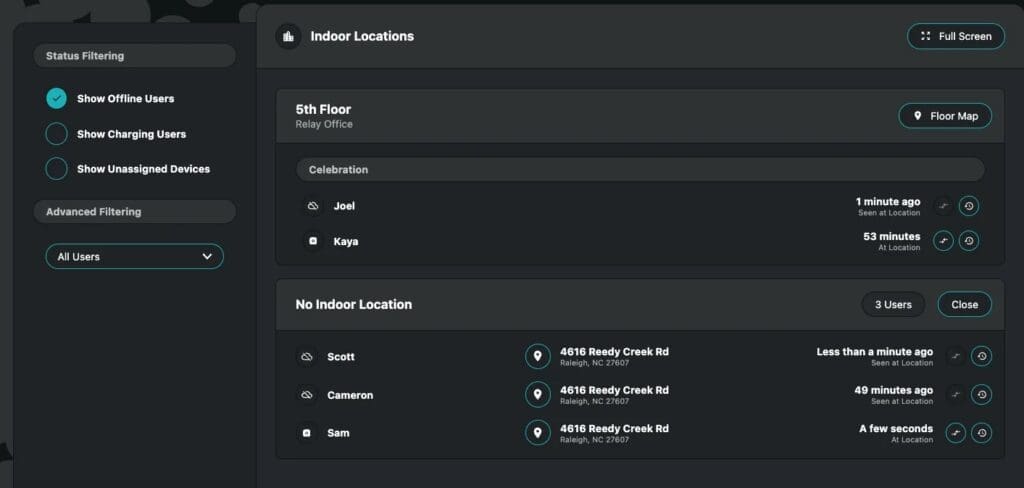1024x488 pixels.
Task: Open location history for Cameron
Action: (x=982, y=395)
